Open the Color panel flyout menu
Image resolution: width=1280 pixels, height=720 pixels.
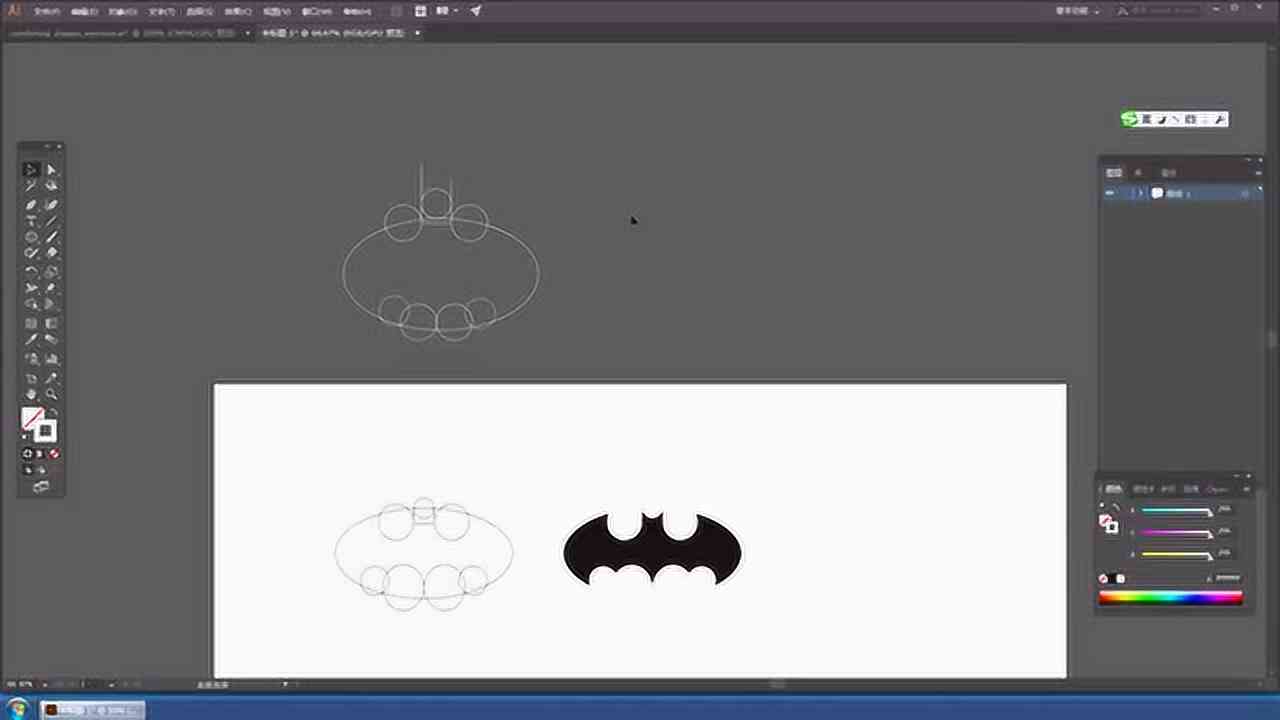point(1247,489)
